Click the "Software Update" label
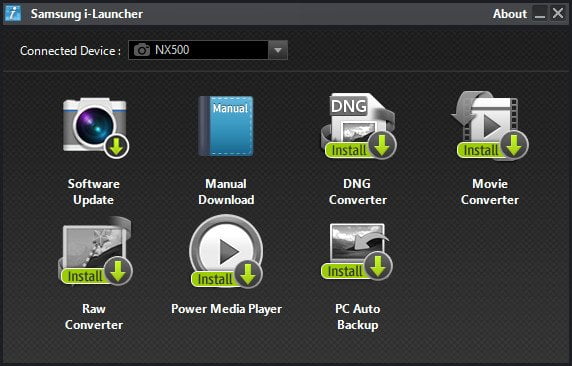This screenshot has height=366, width=572. 94,192
